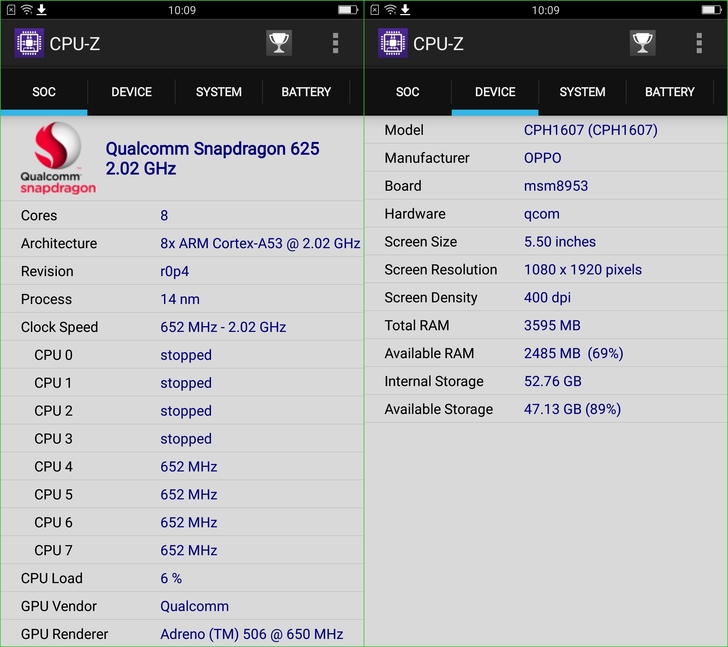Tap the 10:09 clock in left status bar
This screenshot has height=647, width=728.
[182, 10]
